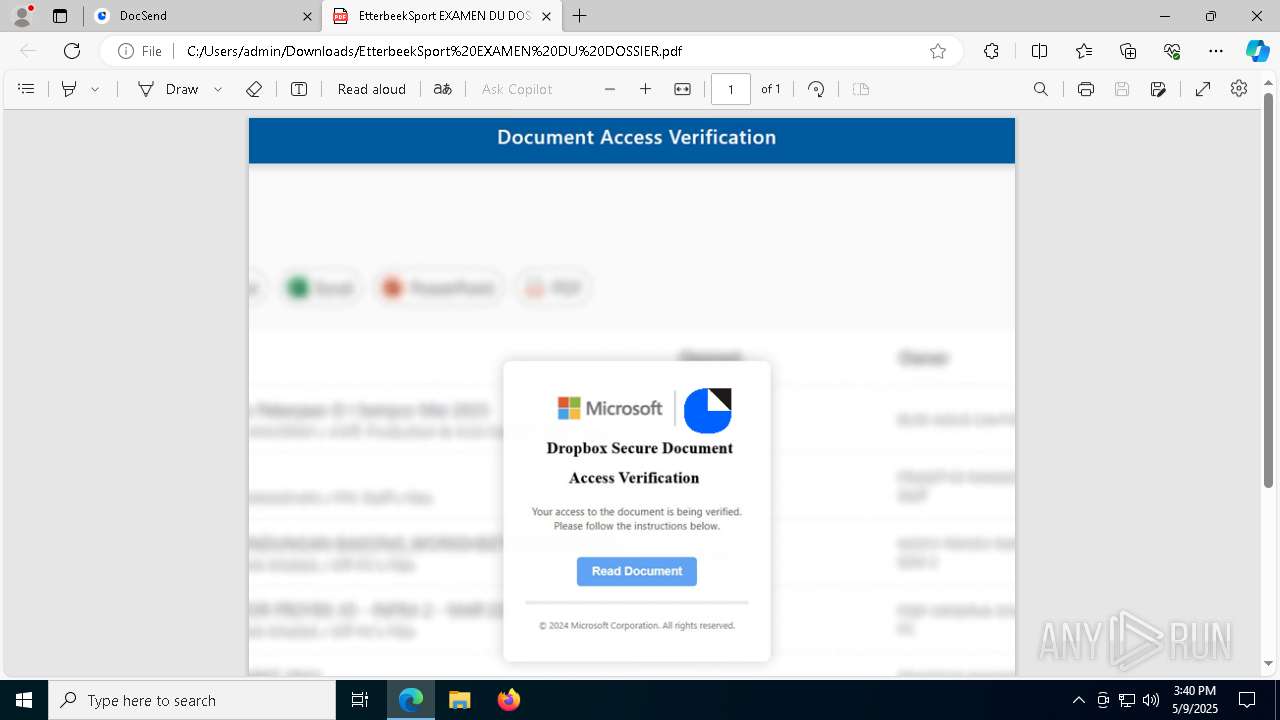Start Read aloud

(372, 89)
